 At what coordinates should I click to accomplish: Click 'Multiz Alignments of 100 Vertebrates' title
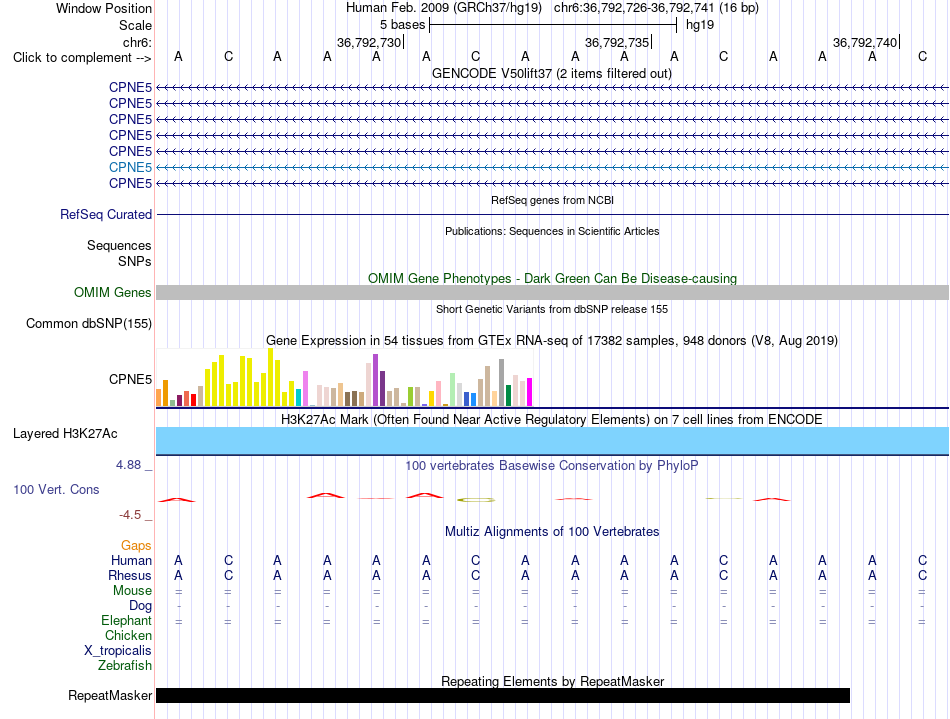[x=552, y=531]
